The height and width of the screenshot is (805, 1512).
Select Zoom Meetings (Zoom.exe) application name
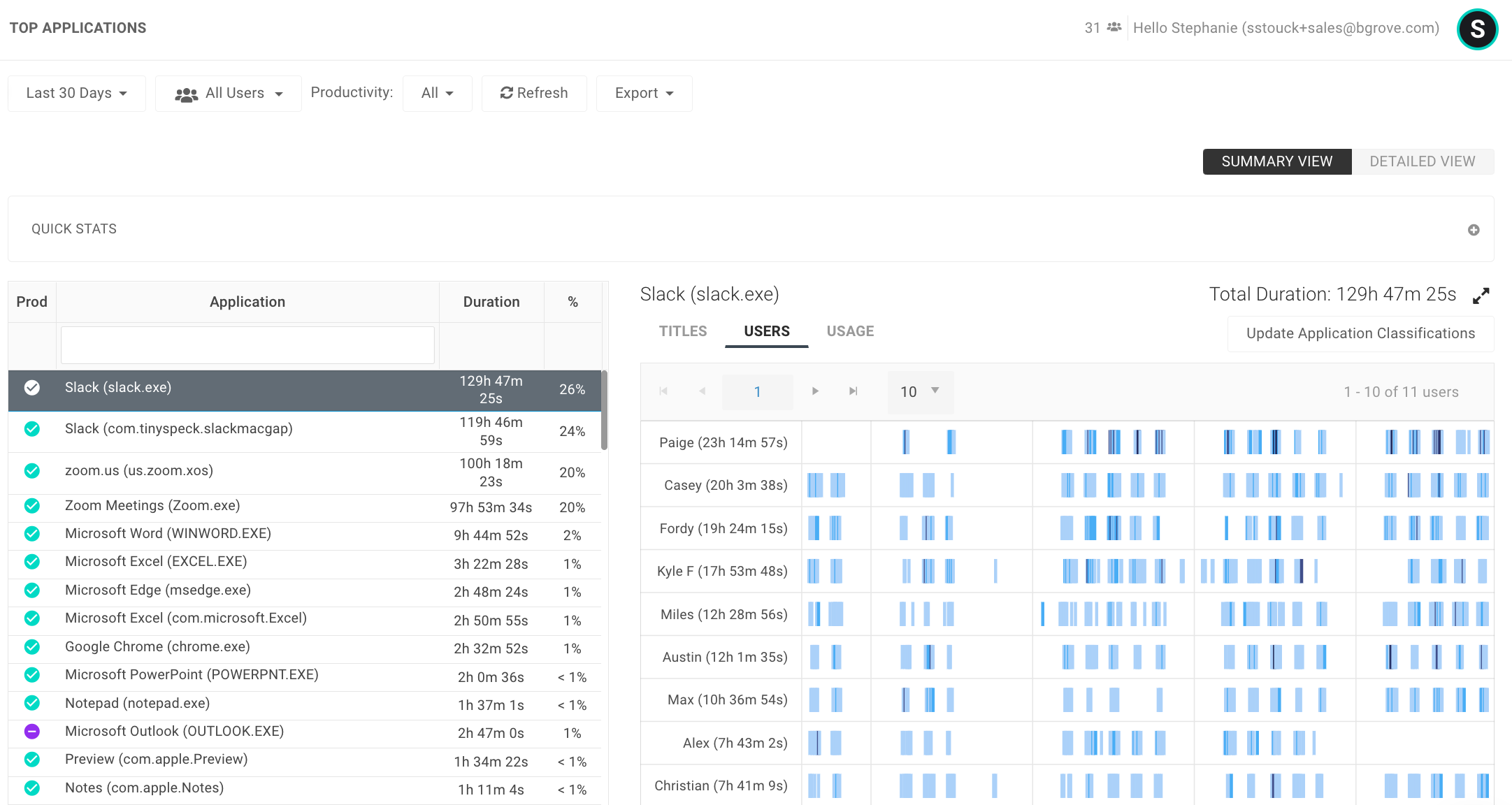tap(152, 505)
